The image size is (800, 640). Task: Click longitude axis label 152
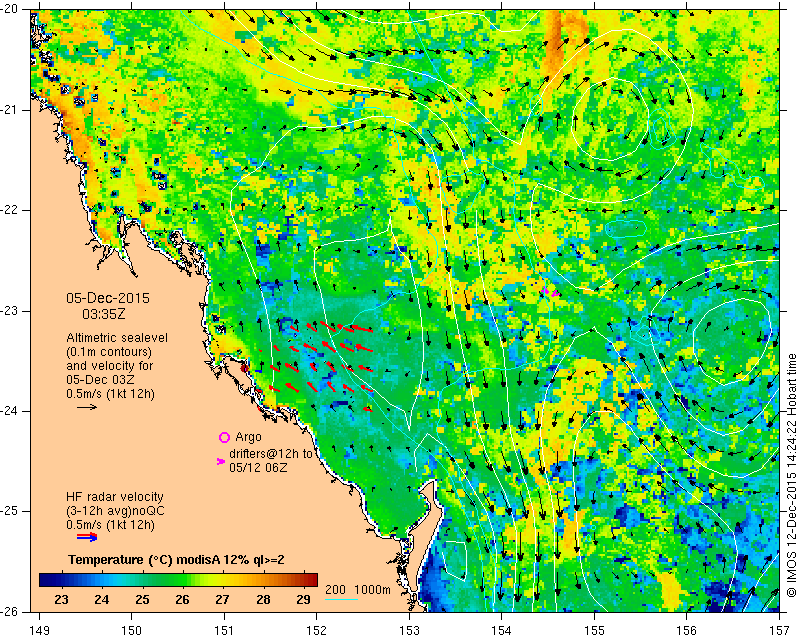[x=316, y=630]
